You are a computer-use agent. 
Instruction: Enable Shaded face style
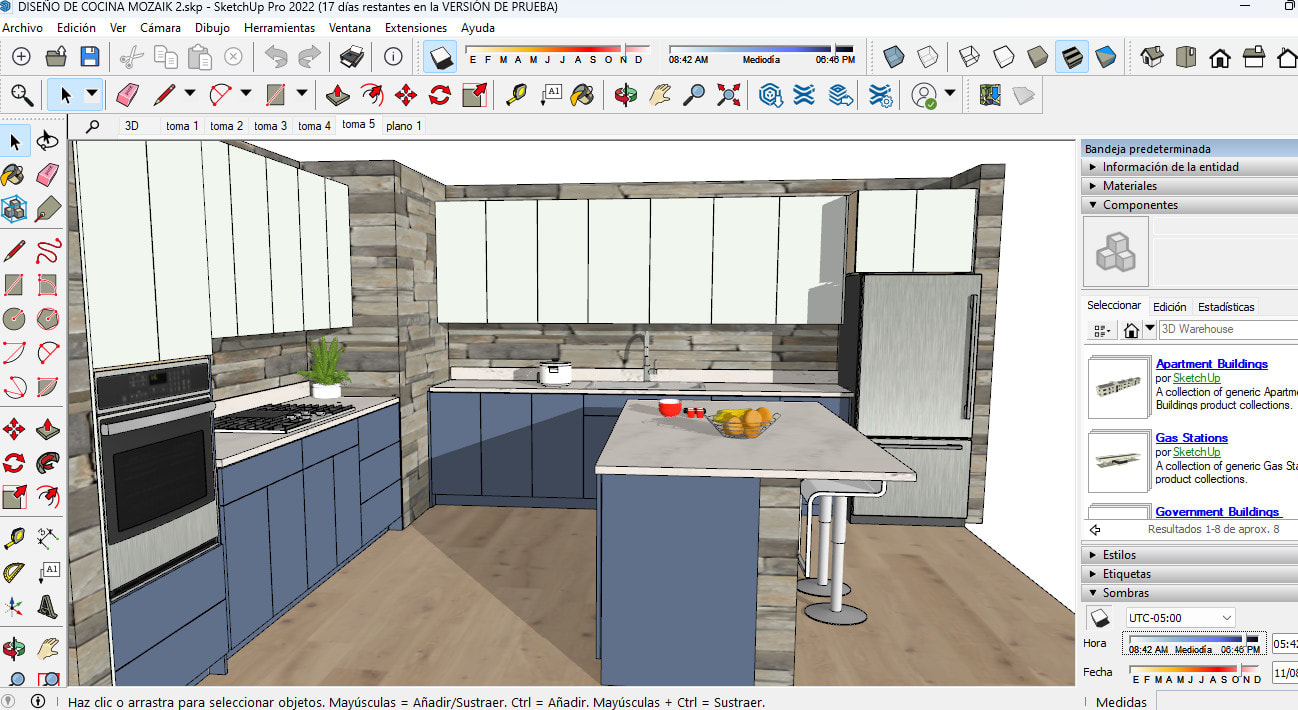click(1037, 56)
